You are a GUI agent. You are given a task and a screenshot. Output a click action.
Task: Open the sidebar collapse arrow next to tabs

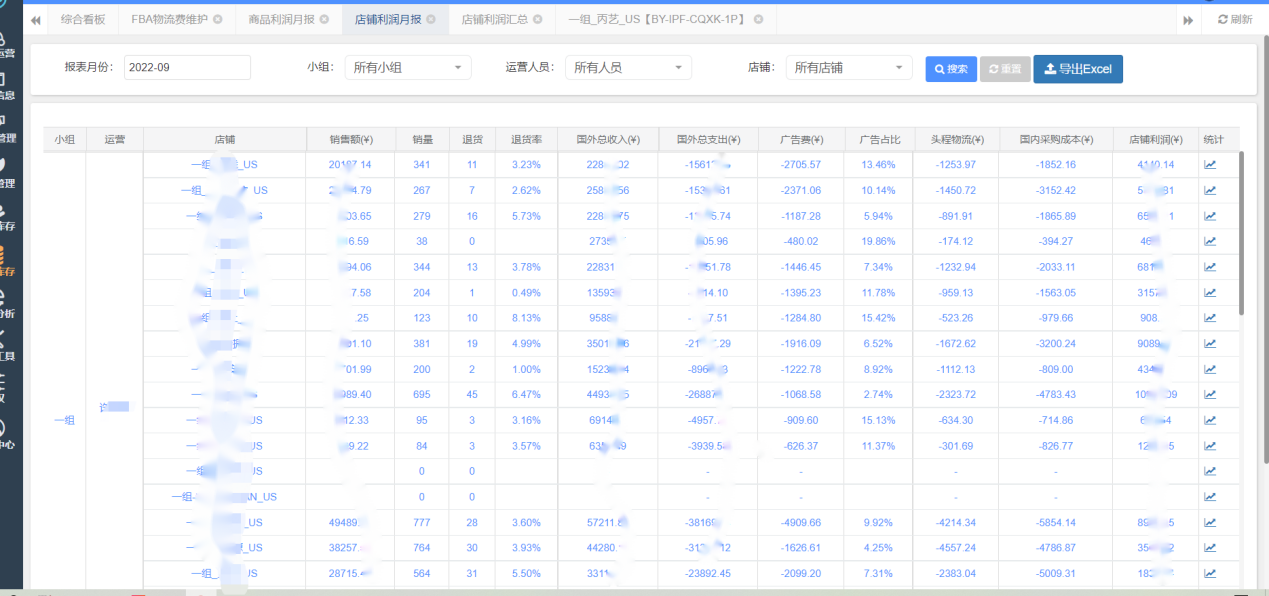pos(35,18)
